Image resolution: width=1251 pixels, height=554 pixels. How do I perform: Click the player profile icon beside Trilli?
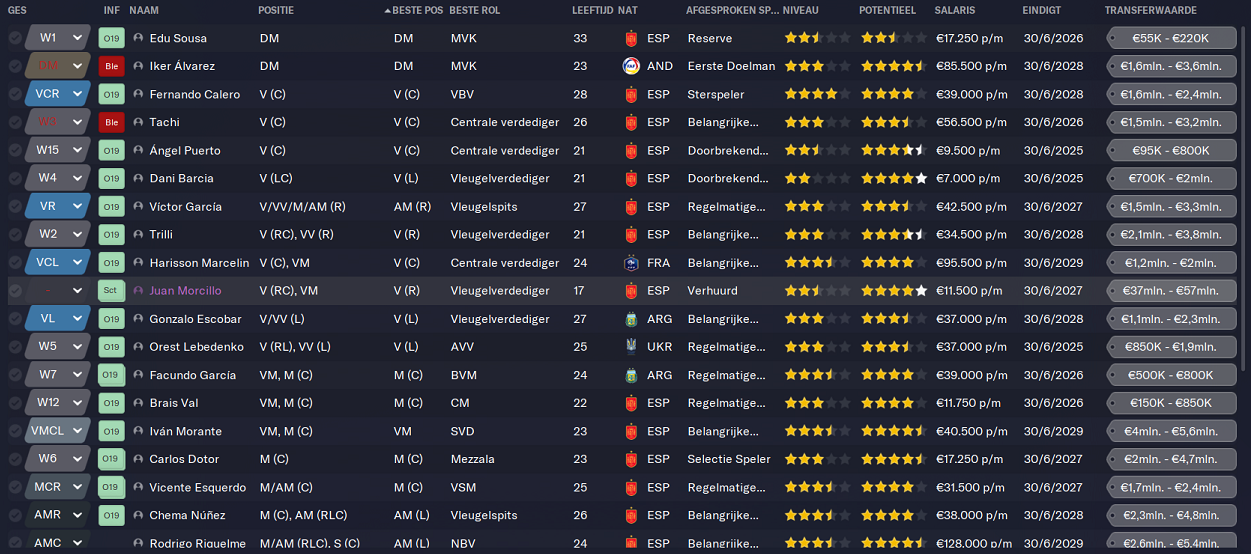point(138,234)
